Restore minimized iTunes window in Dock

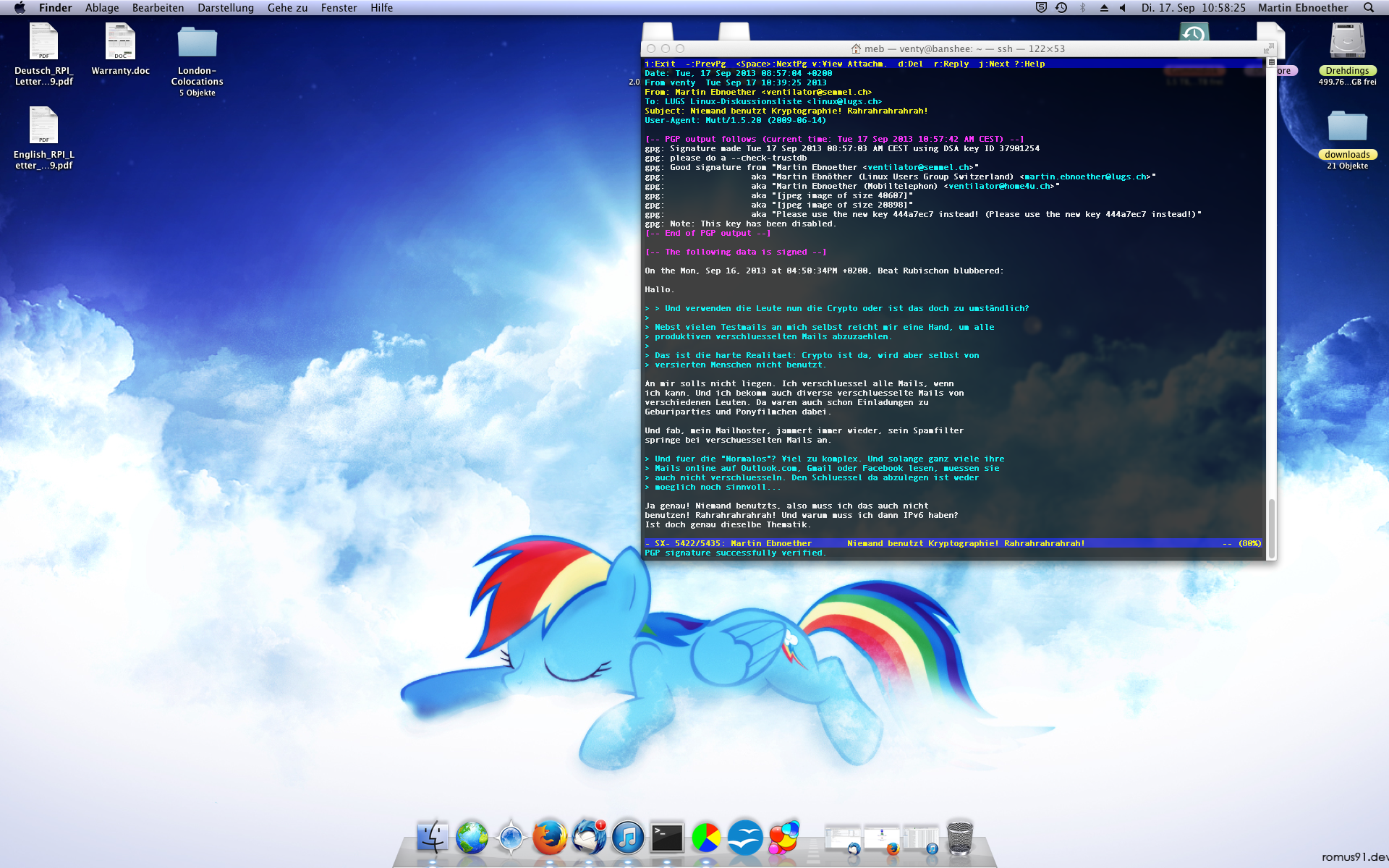pyautogui.click(x=921, y=839)
